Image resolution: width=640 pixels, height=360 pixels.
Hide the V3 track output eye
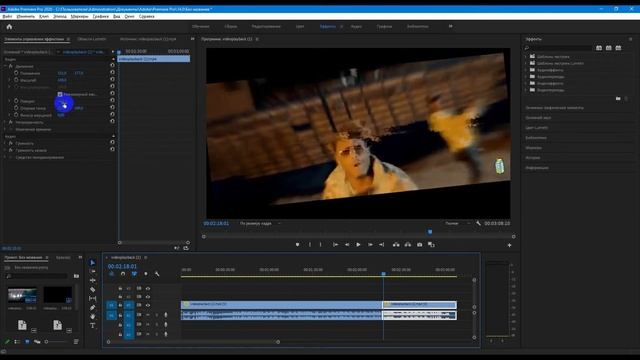click(x=148, y=289)
